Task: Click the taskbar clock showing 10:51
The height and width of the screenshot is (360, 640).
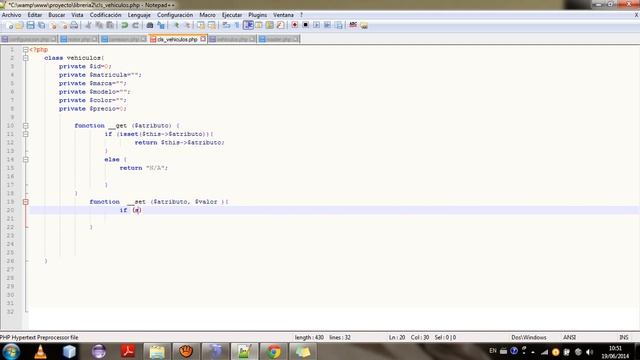Action: tap(615, 348)
